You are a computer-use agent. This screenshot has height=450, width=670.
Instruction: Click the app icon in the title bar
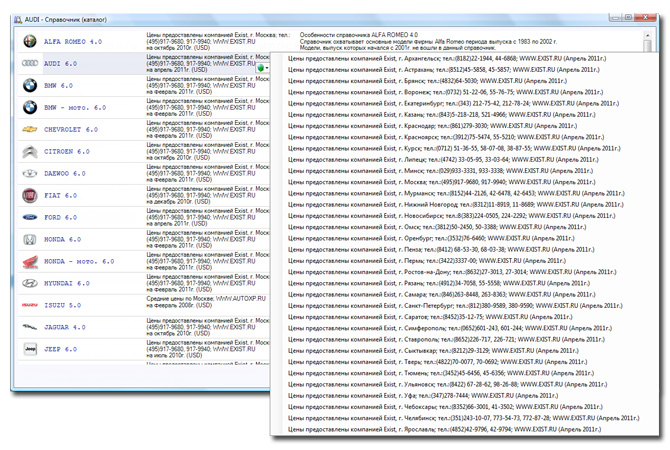tap(18, 19)
